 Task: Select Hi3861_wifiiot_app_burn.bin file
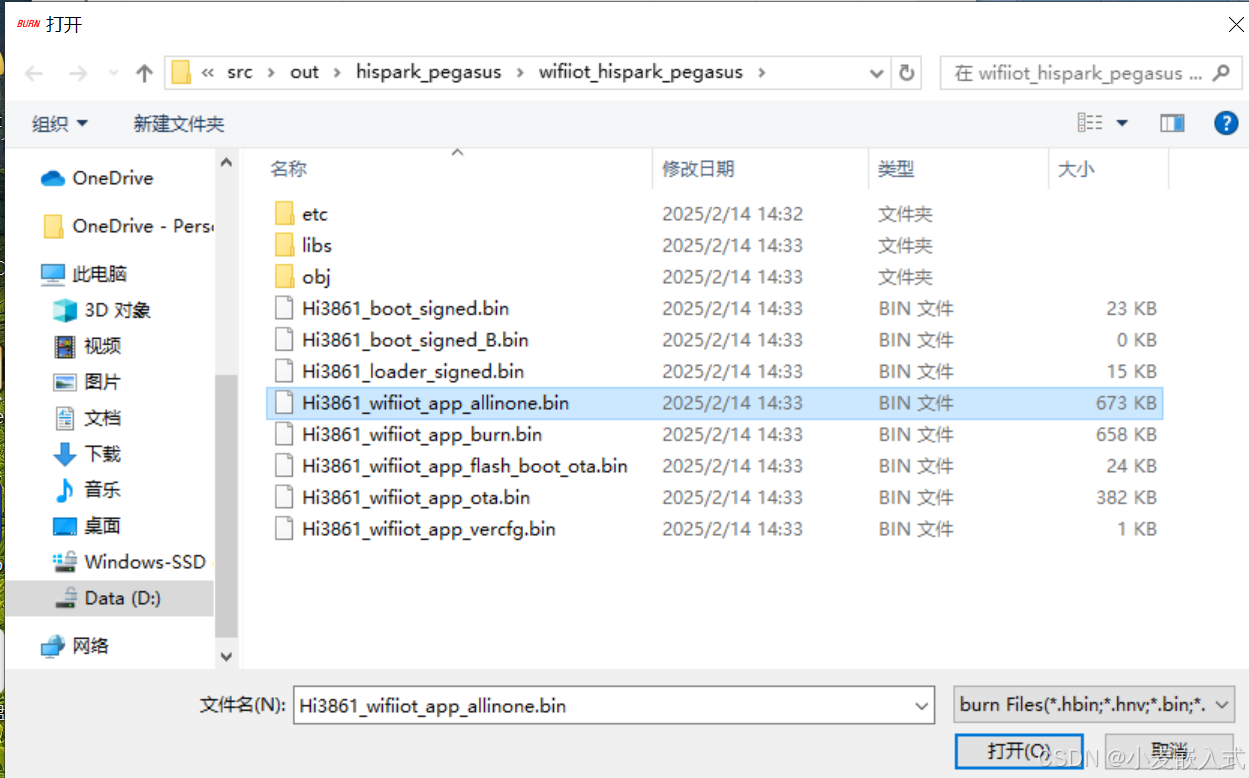[421, 434]
